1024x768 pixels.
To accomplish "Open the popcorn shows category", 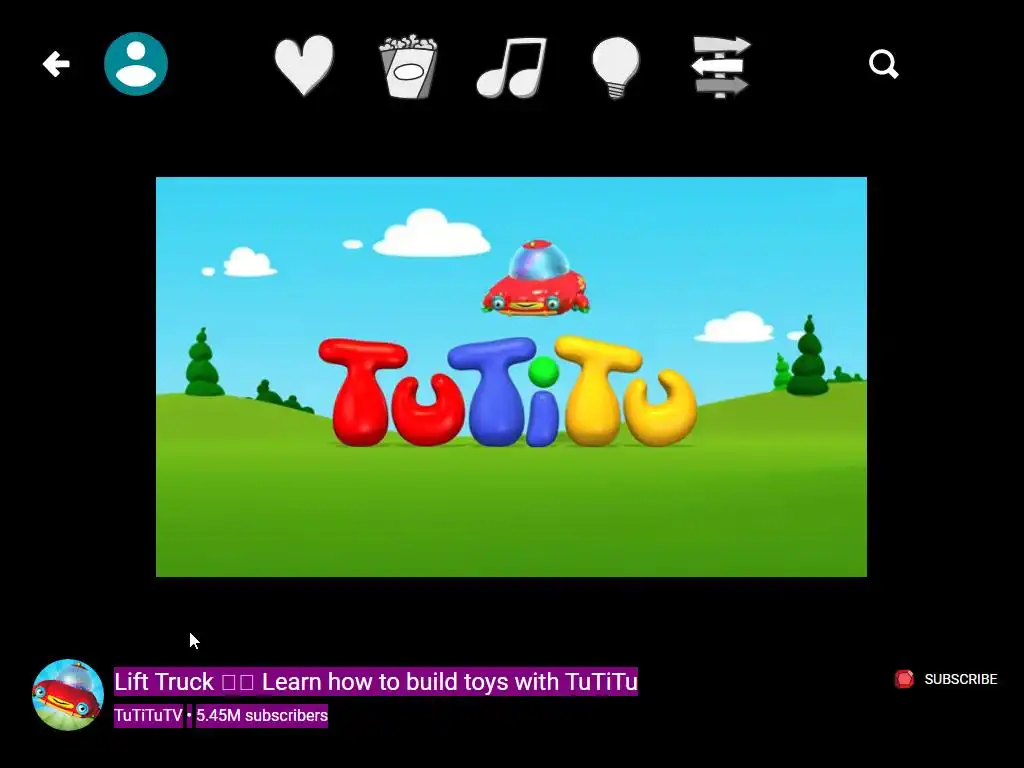I will pos(408,66).
